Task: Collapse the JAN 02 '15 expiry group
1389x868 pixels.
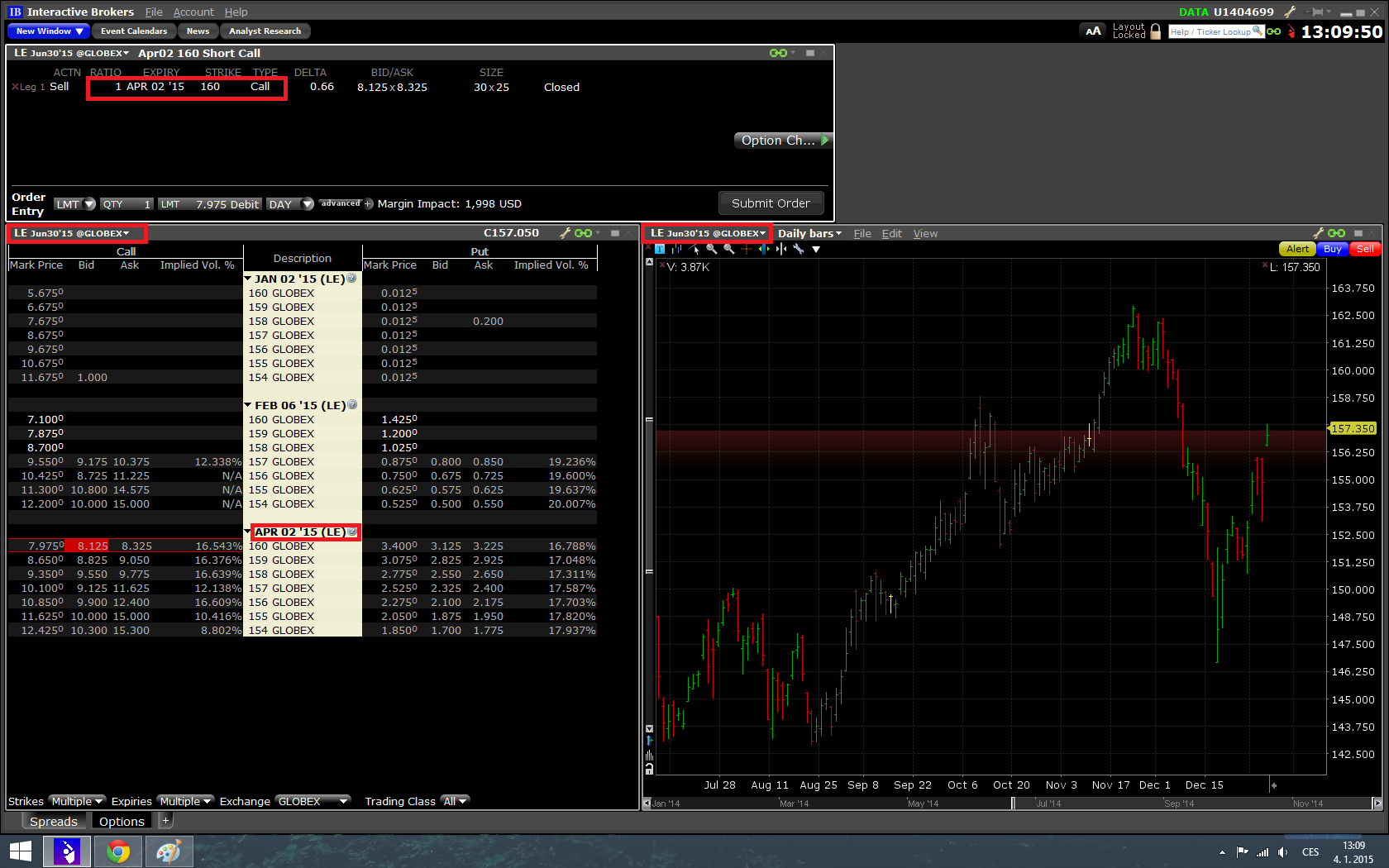Action: pos(248,279)
